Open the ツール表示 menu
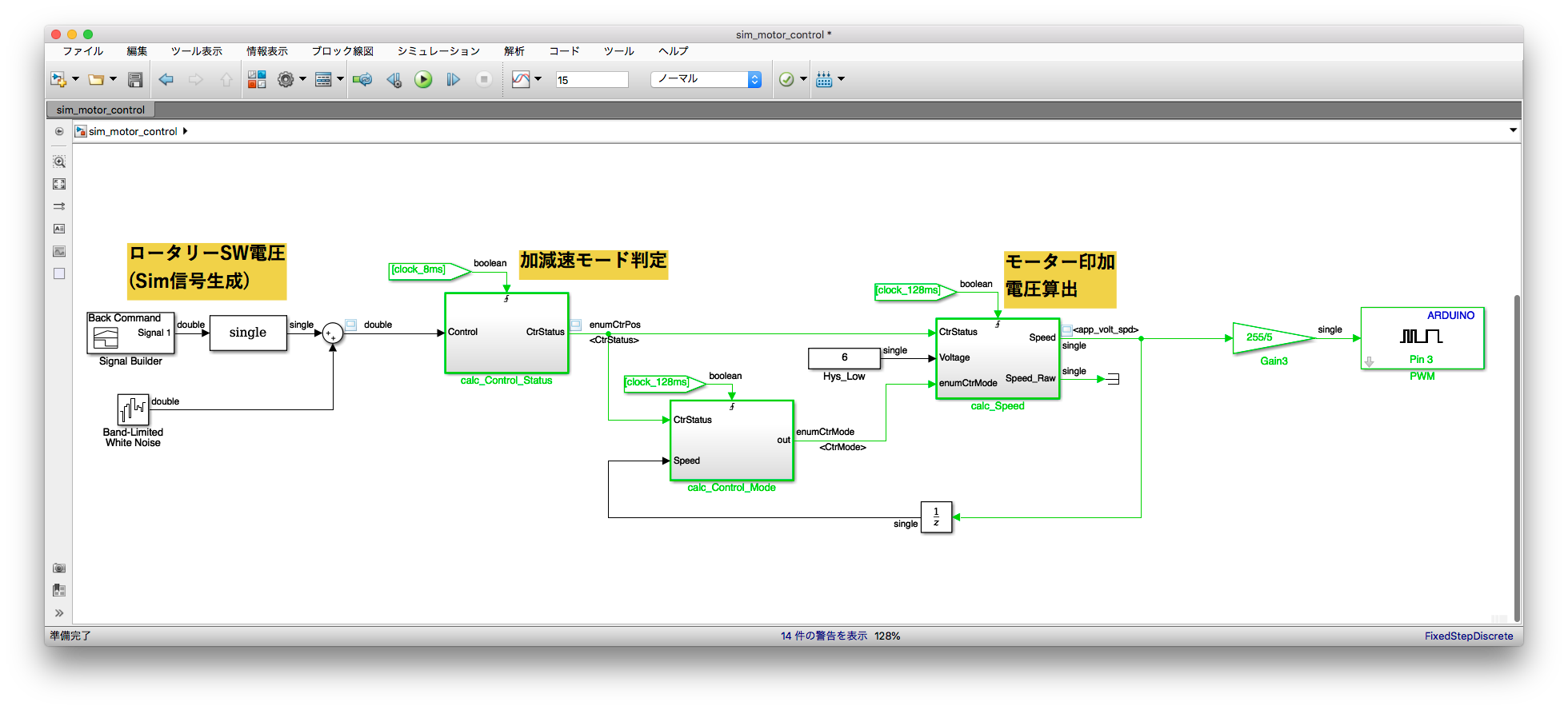Image resolution: width=1568 pixels, height=710 pixels. pyautogui.click(x=197, y=51)
